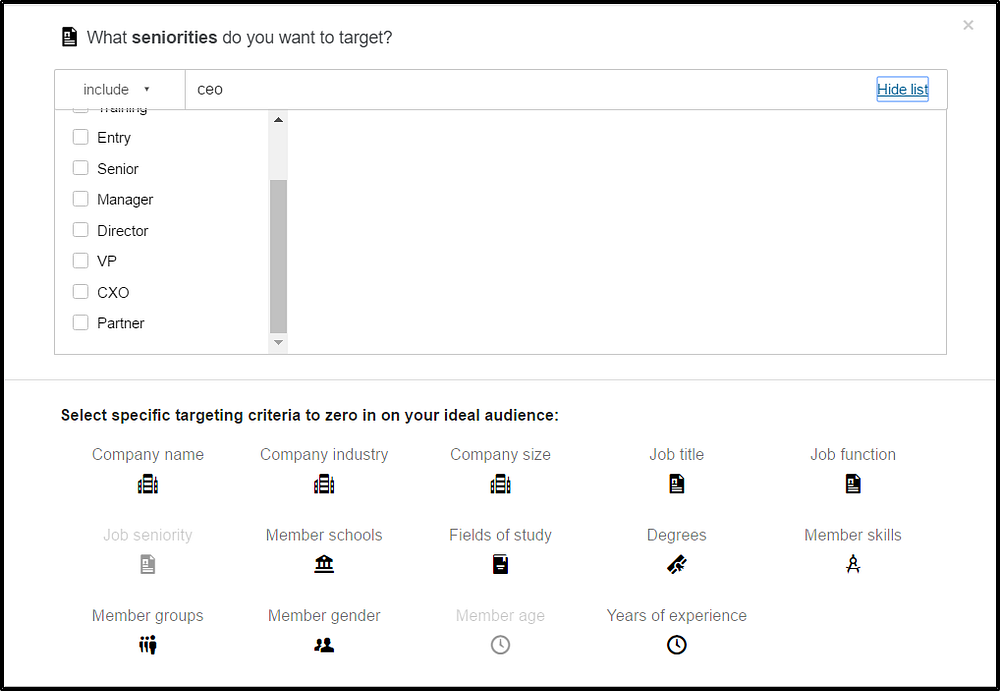Click the Job function document icon
The width and height of the screenshot is (1000, 691).
[853, 485]
